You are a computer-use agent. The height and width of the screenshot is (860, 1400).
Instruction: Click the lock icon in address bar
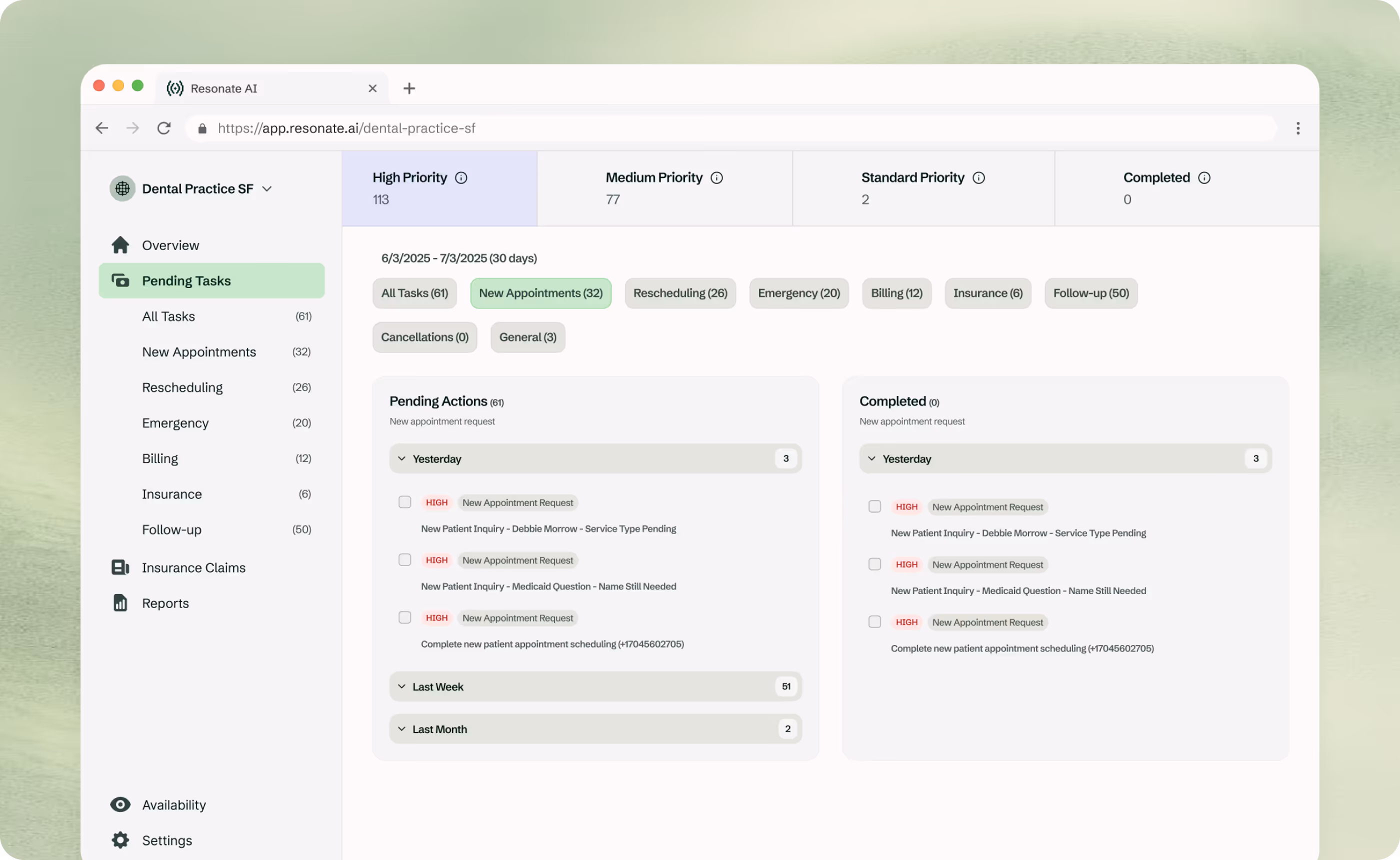pos(202,128)
